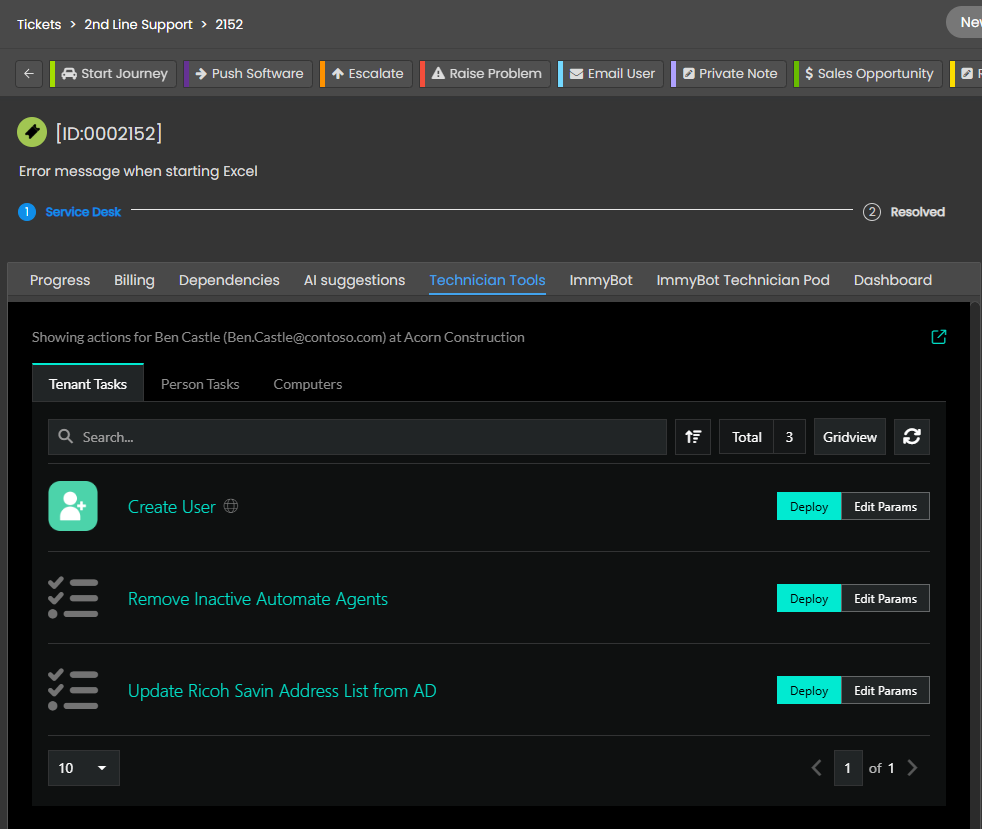Open technician tools in external window icon
The height and width of the screenshot is (829, 982).
(938, 337)
